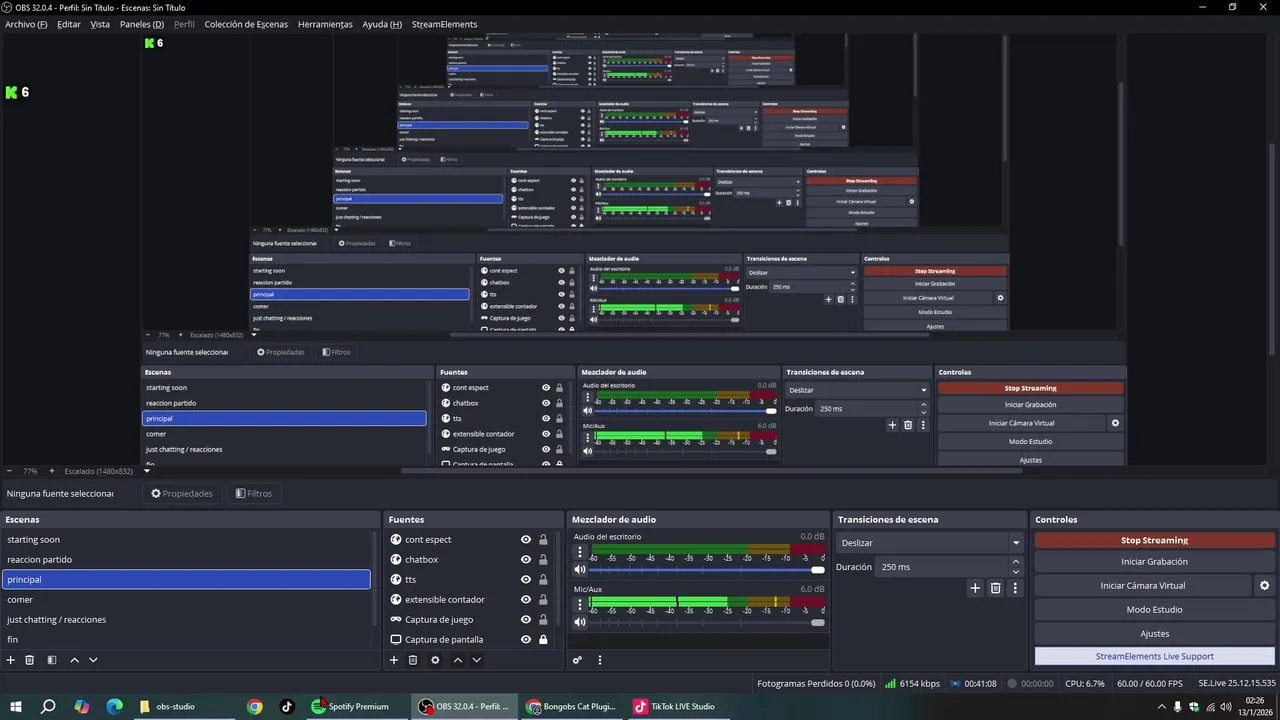Open transition properties three-dot menu

1015,588
